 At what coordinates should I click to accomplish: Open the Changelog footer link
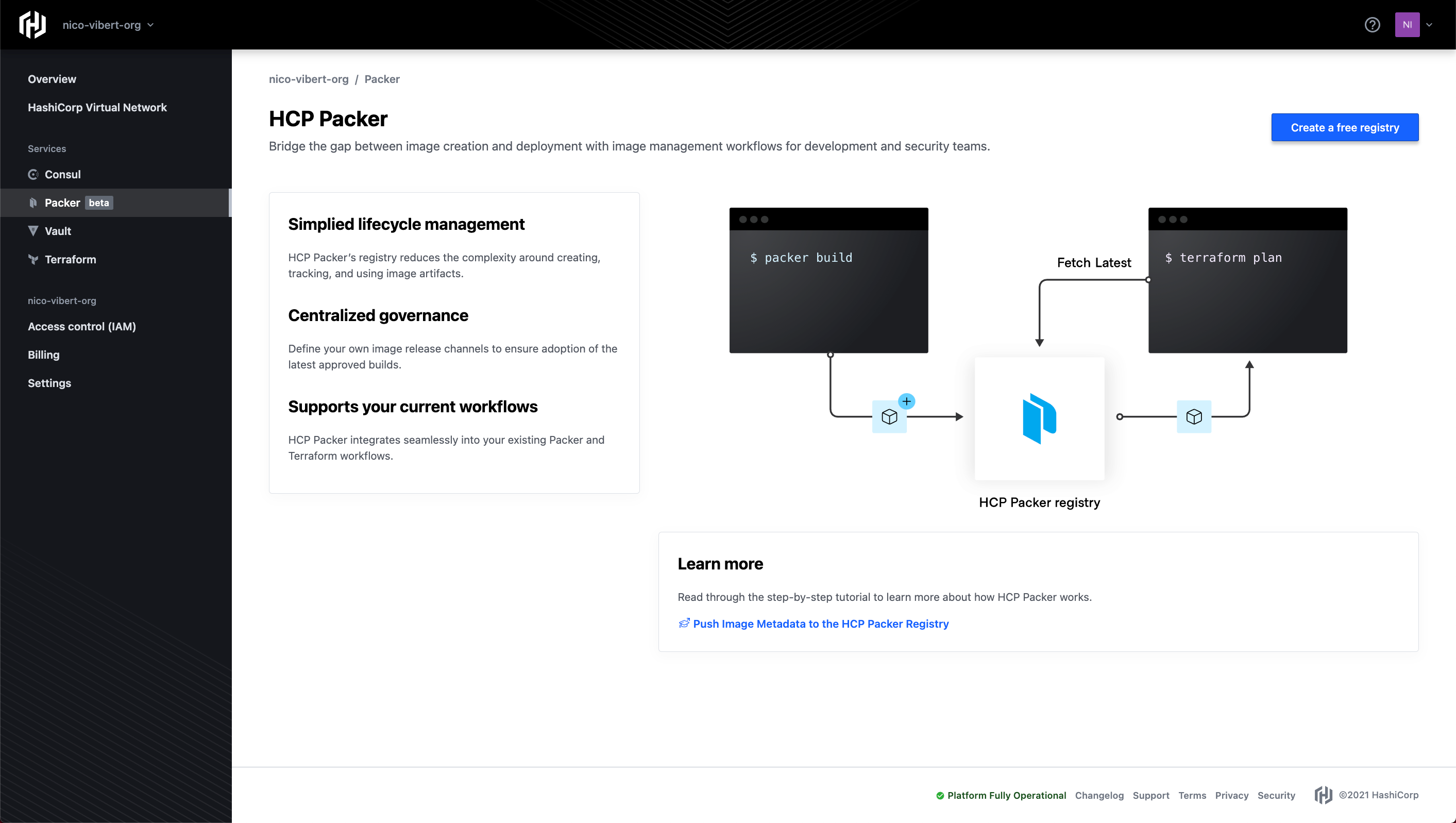(x=1099, y=795)
